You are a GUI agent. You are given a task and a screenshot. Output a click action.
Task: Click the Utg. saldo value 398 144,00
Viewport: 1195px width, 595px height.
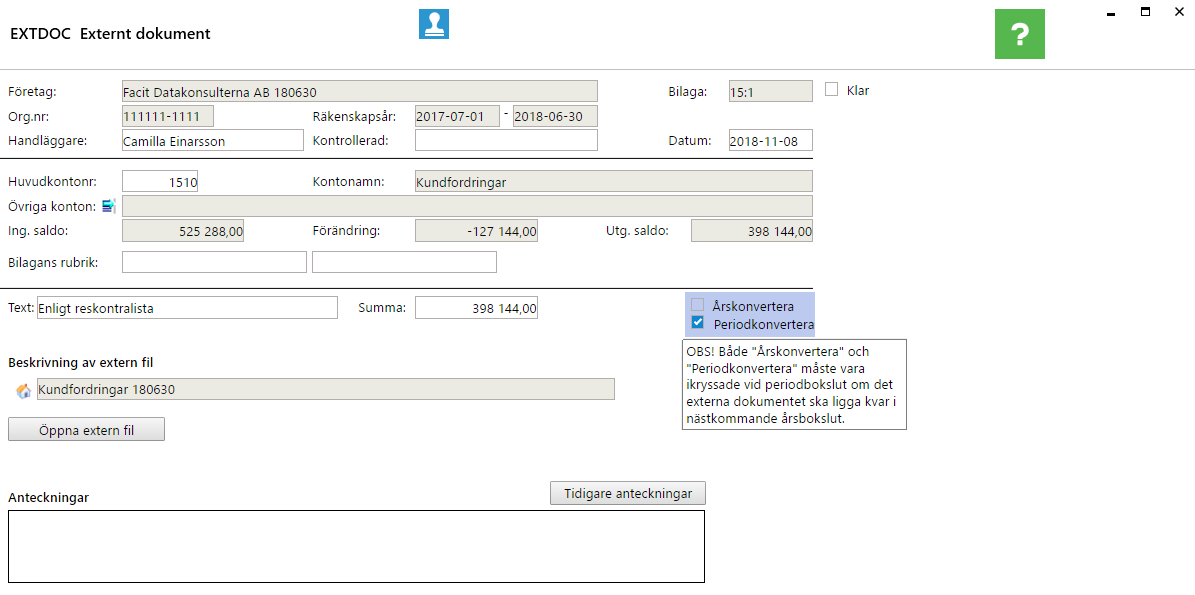pyautogui.click(x=752, y=231)
